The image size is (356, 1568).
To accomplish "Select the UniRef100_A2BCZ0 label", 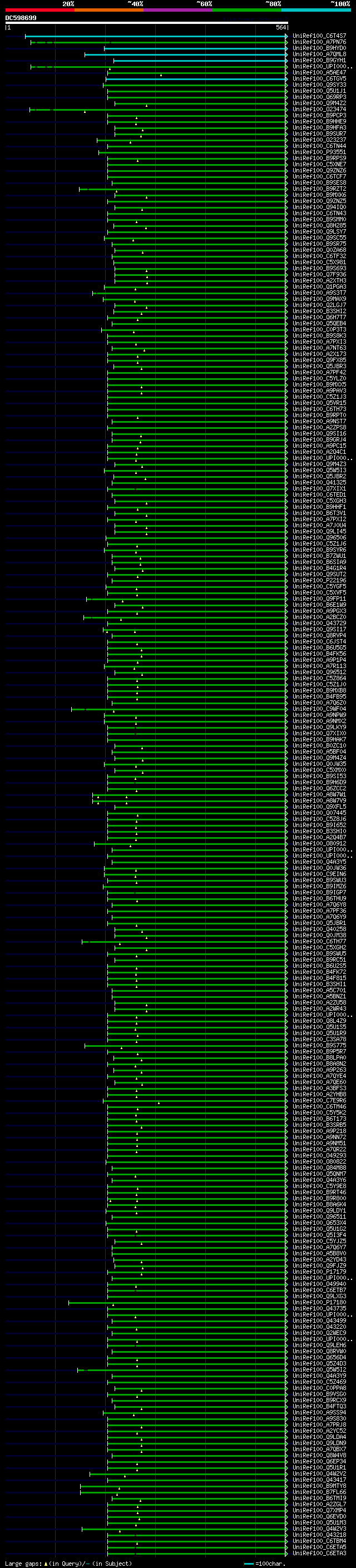I will (319, 617).
